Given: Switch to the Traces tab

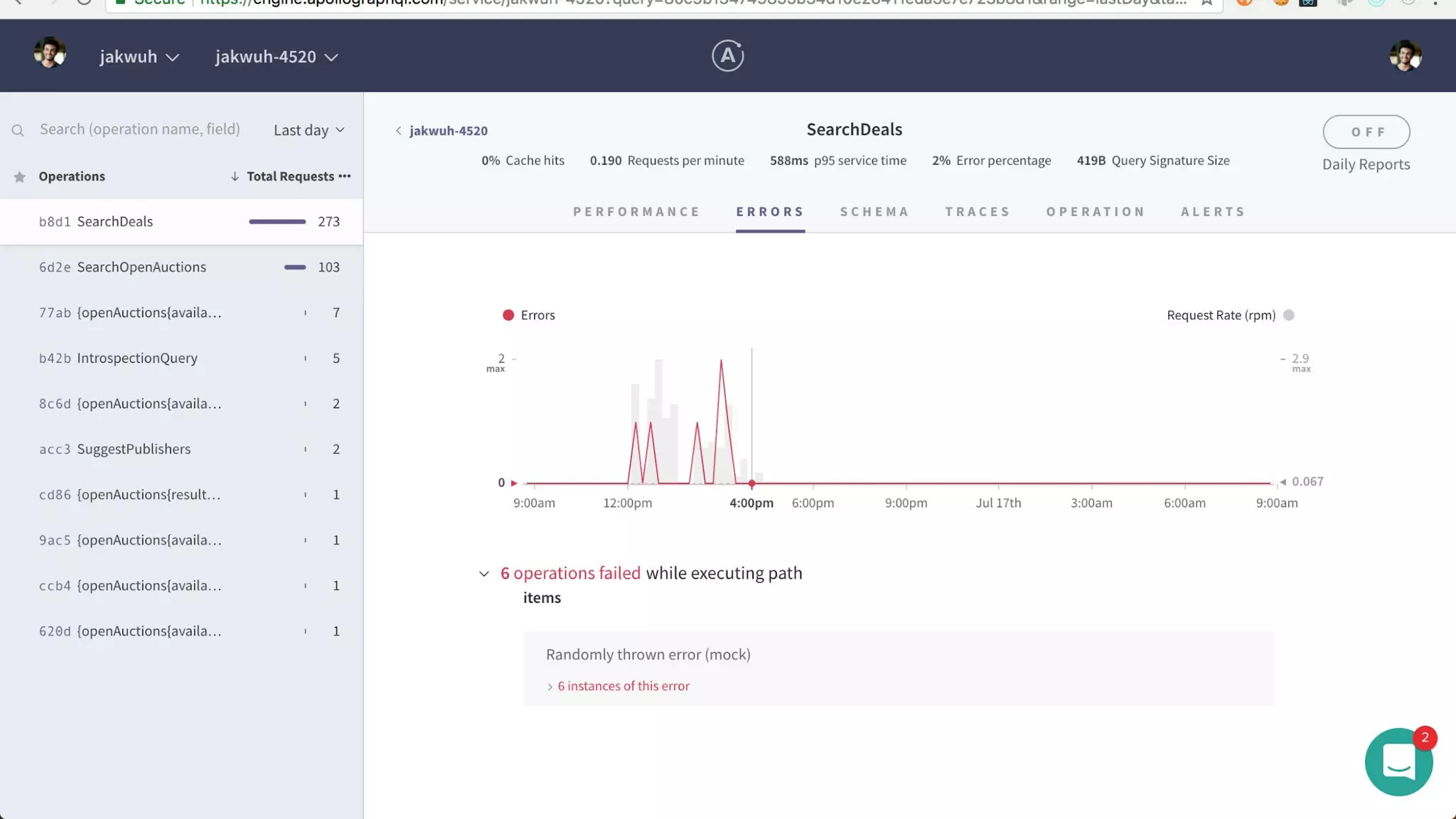Looking at the screenshot, I should click(x=978, y=212).
